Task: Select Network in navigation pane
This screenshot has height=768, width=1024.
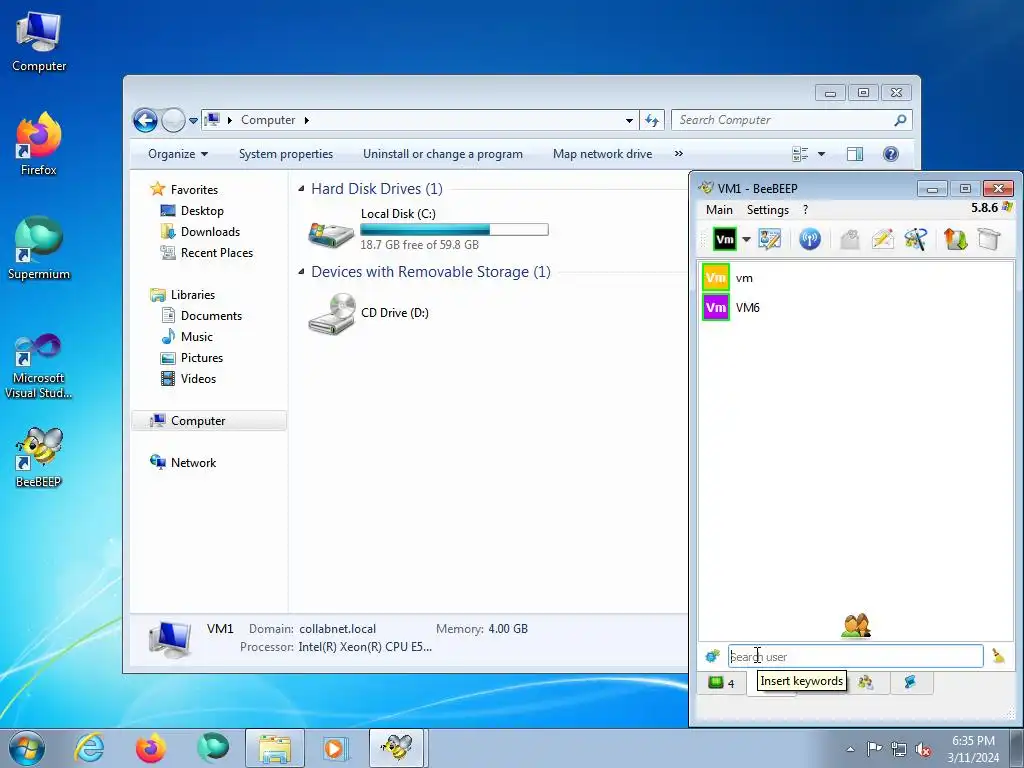Action: pos(193,462)
